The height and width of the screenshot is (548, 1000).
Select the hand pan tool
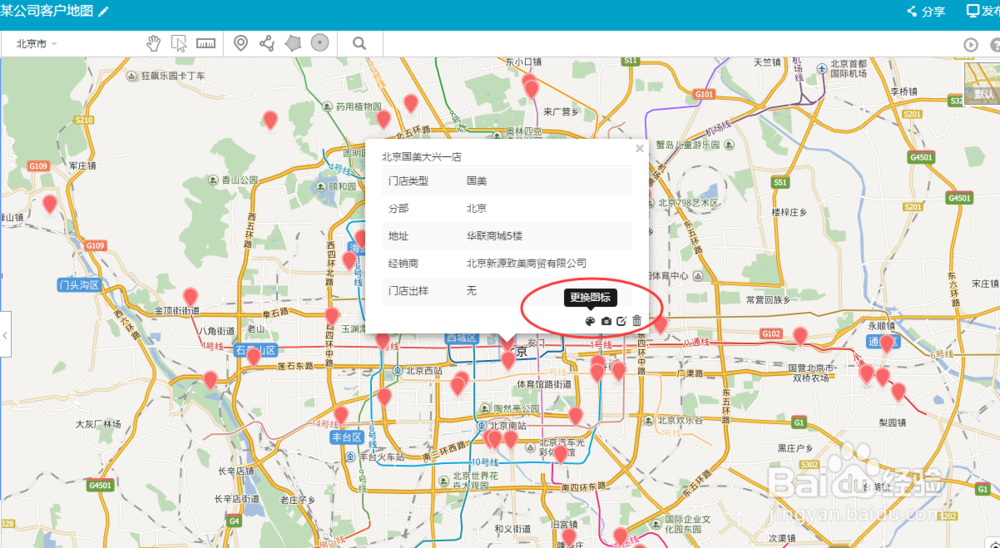tap(153, 43)
